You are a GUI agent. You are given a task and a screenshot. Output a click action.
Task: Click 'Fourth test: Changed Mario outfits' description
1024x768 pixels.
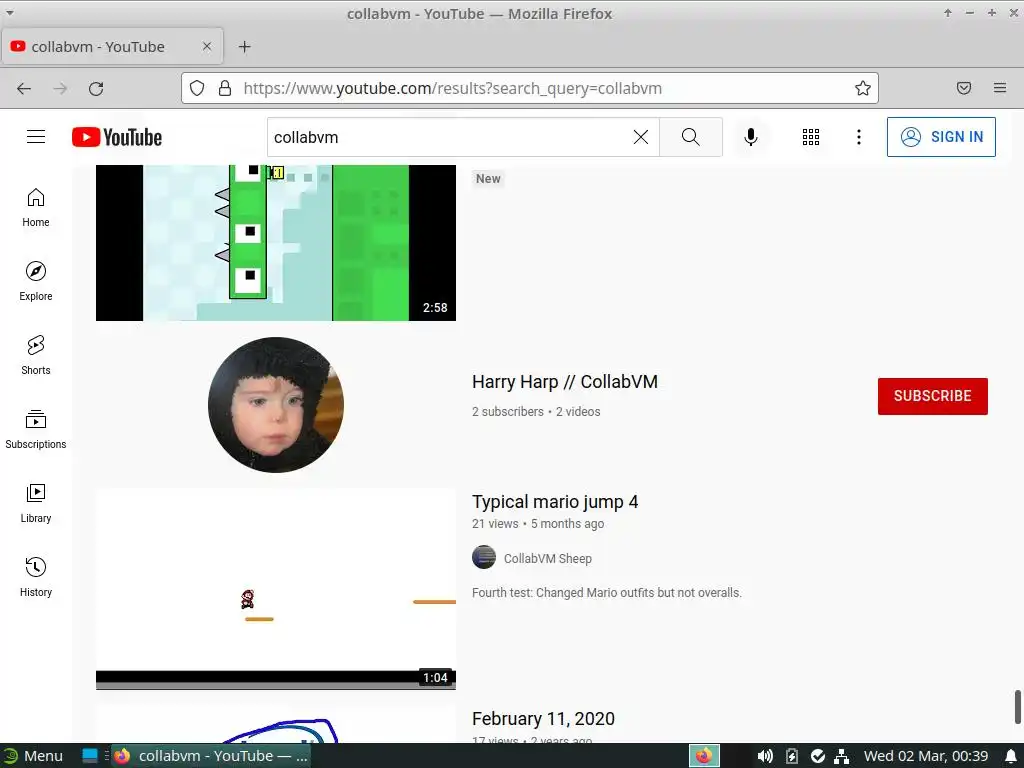[x=607, y=592]
